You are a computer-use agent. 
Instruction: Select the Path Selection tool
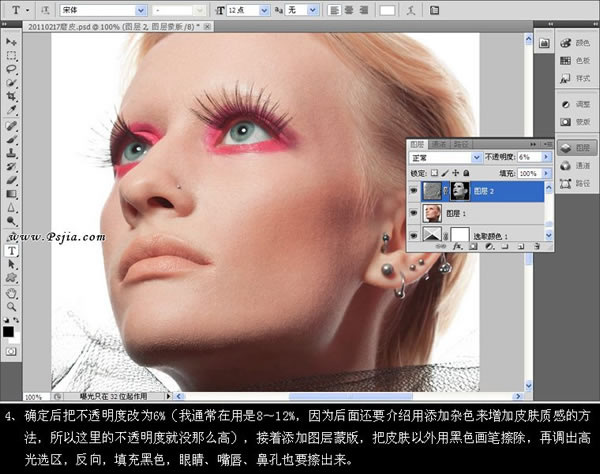[11, 264]
